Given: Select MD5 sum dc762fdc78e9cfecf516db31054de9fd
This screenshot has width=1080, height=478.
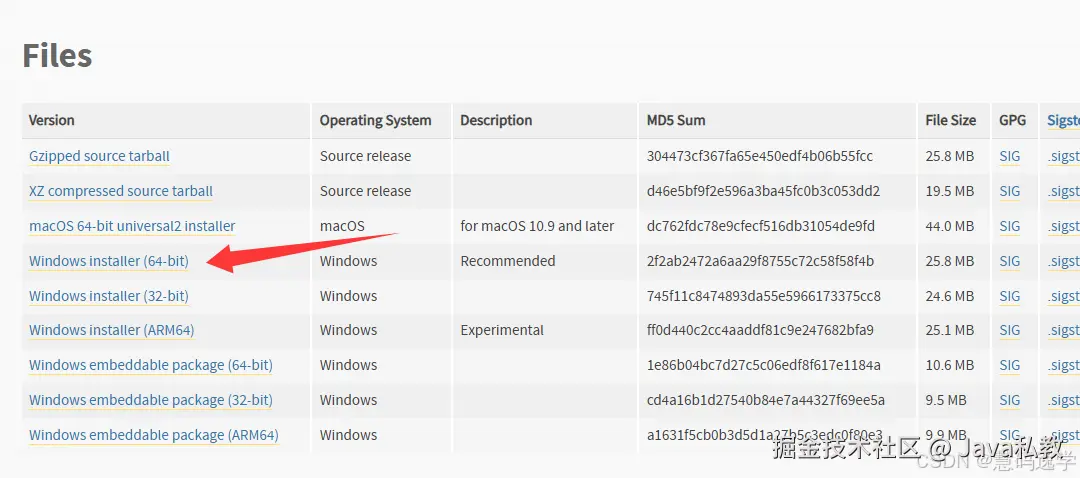Looking at the screenshot, I should pos(761,226).
